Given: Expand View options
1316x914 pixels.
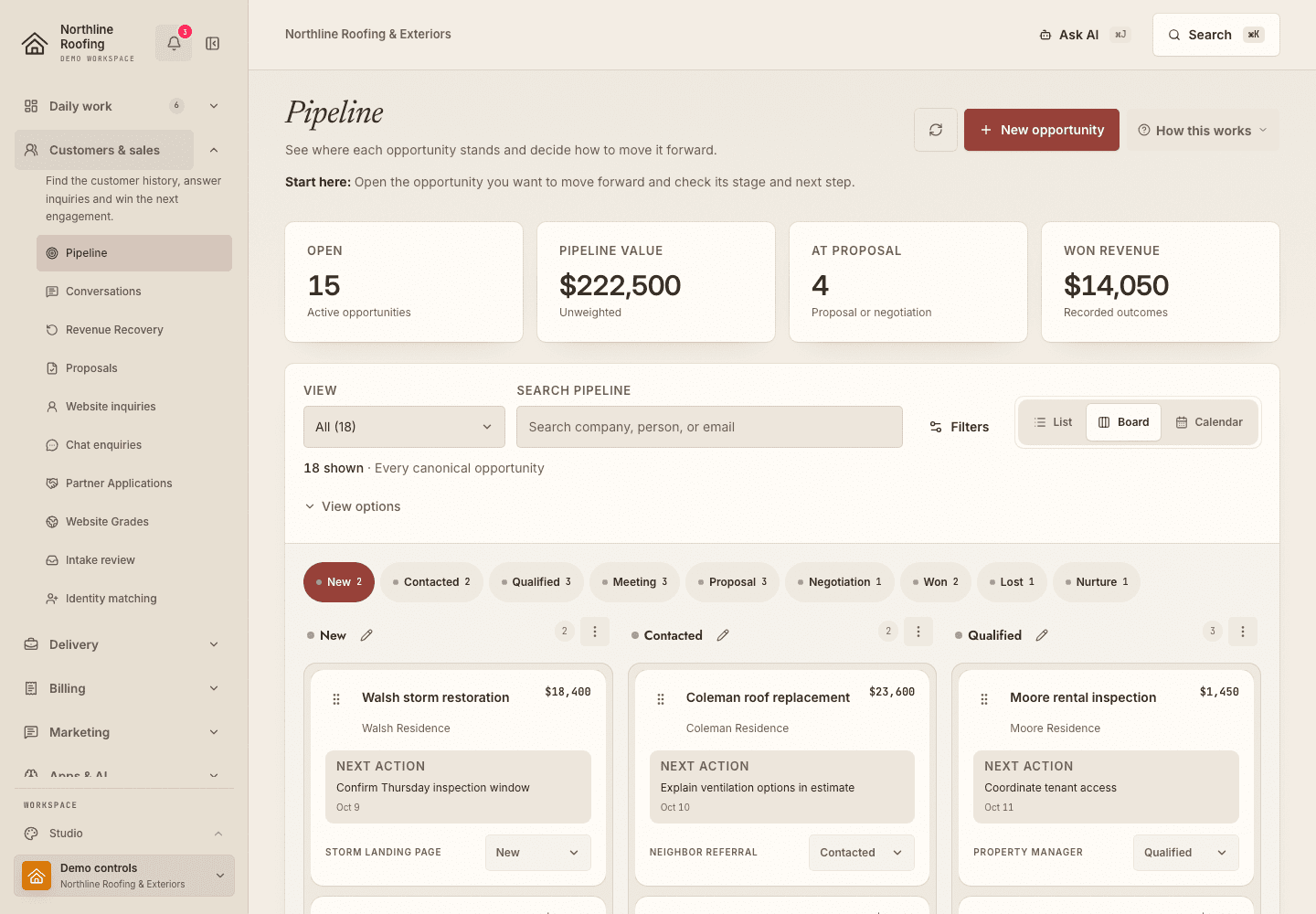Looking at the screenshot, I should (353, 506).
